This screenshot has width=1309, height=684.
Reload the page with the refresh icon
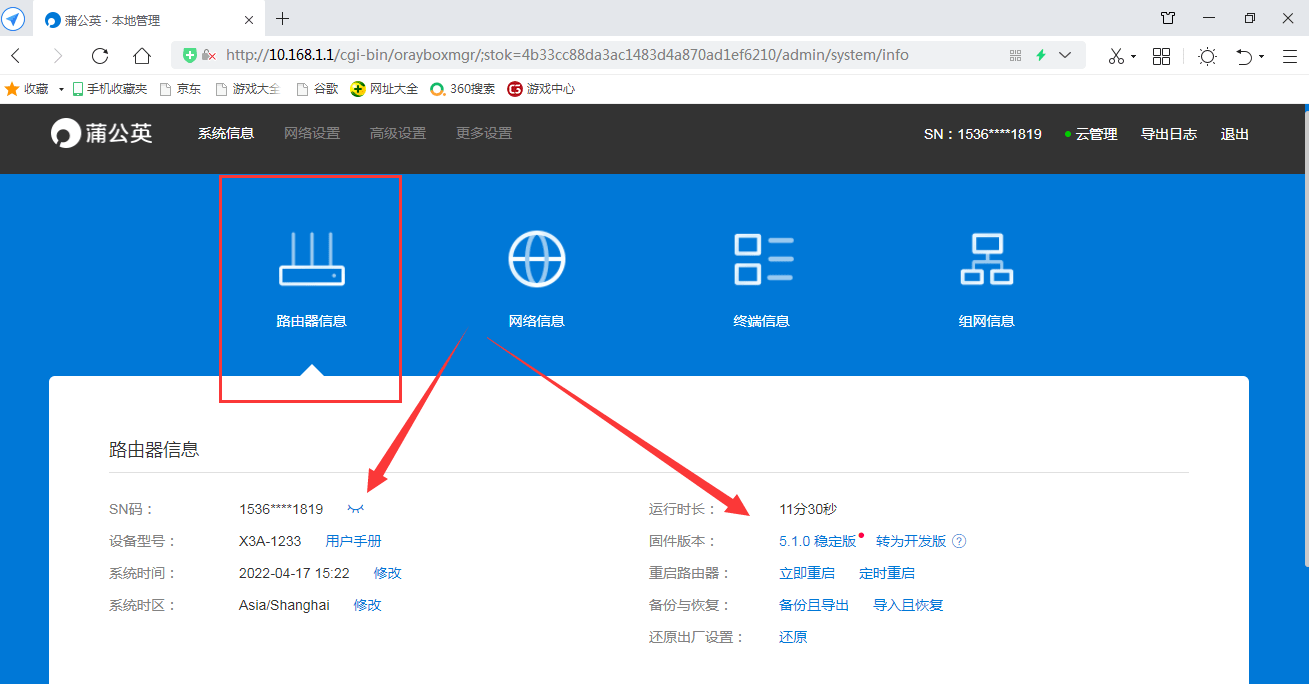(99, 56)
